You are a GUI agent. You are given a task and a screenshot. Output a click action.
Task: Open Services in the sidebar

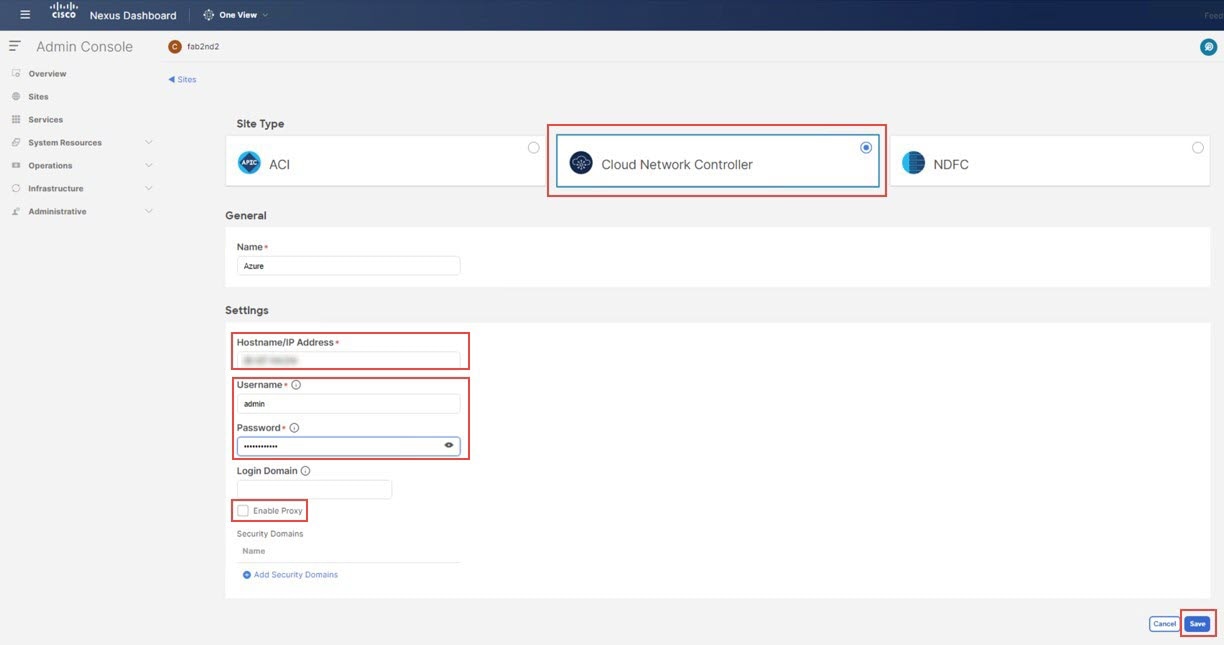click(45, 120)
